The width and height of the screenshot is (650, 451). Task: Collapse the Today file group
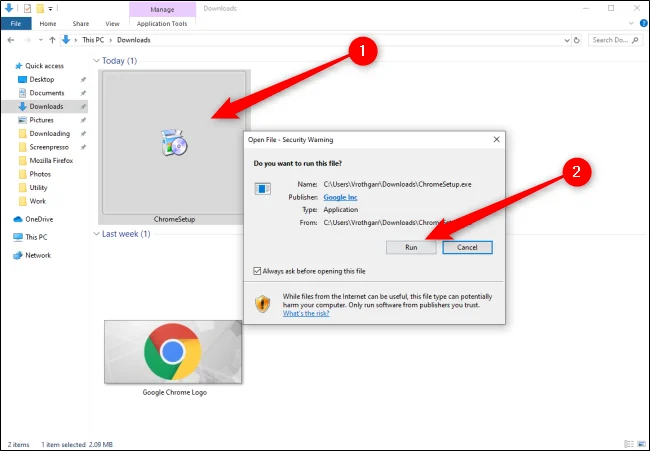(x=95, y=62)
